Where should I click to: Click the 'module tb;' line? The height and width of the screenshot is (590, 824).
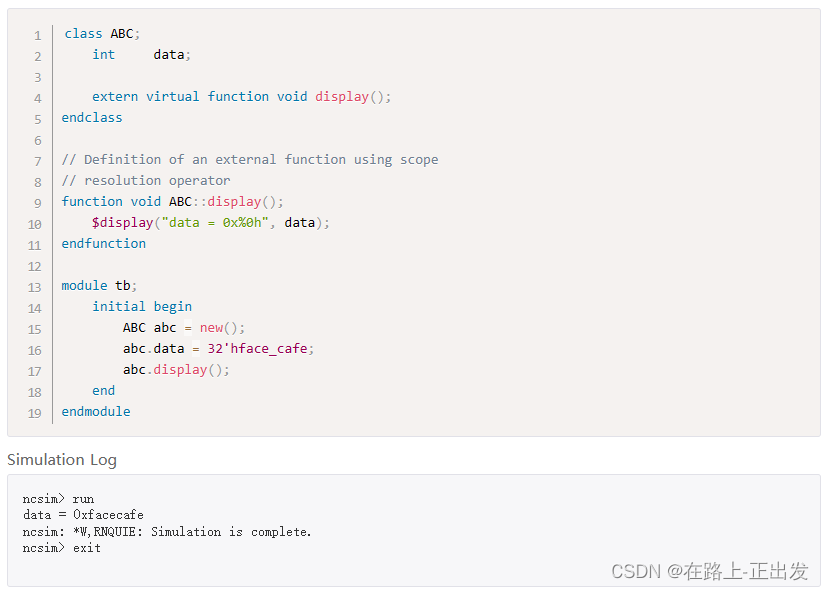(x=99, y=286)
